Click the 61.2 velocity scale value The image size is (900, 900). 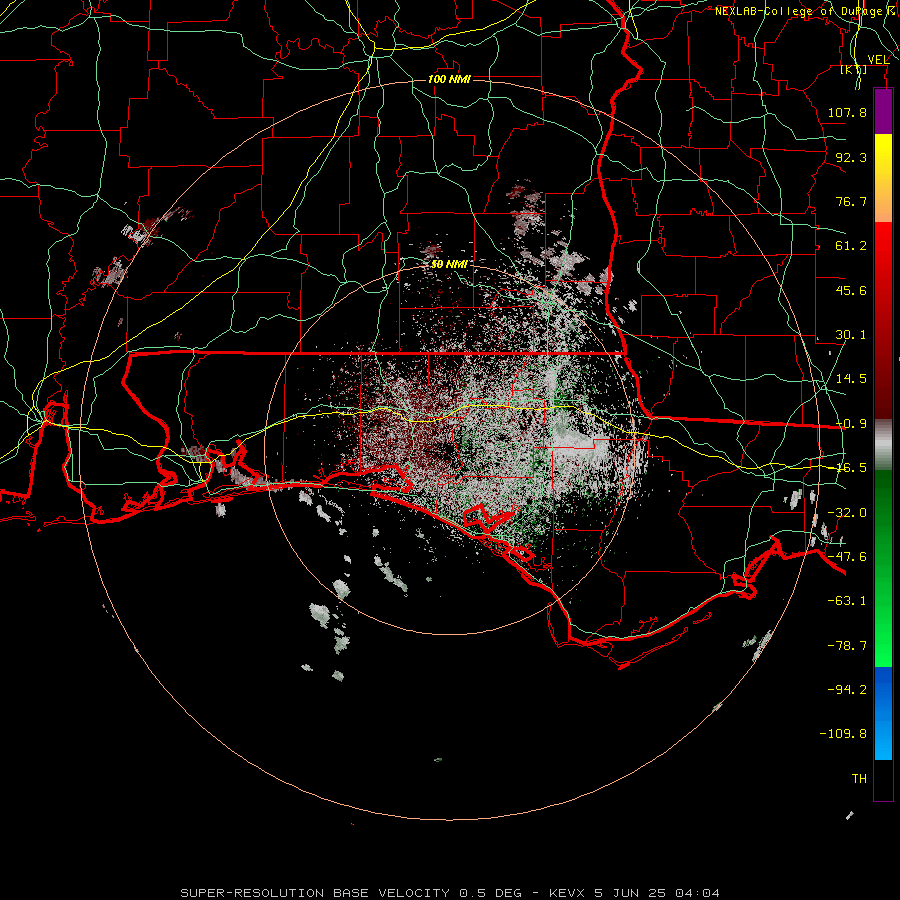851,246
